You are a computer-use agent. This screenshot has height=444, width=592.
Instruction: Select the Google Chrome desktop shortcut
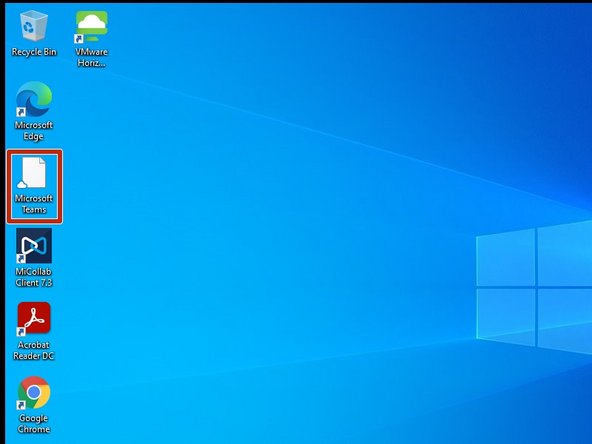(34, 393)
